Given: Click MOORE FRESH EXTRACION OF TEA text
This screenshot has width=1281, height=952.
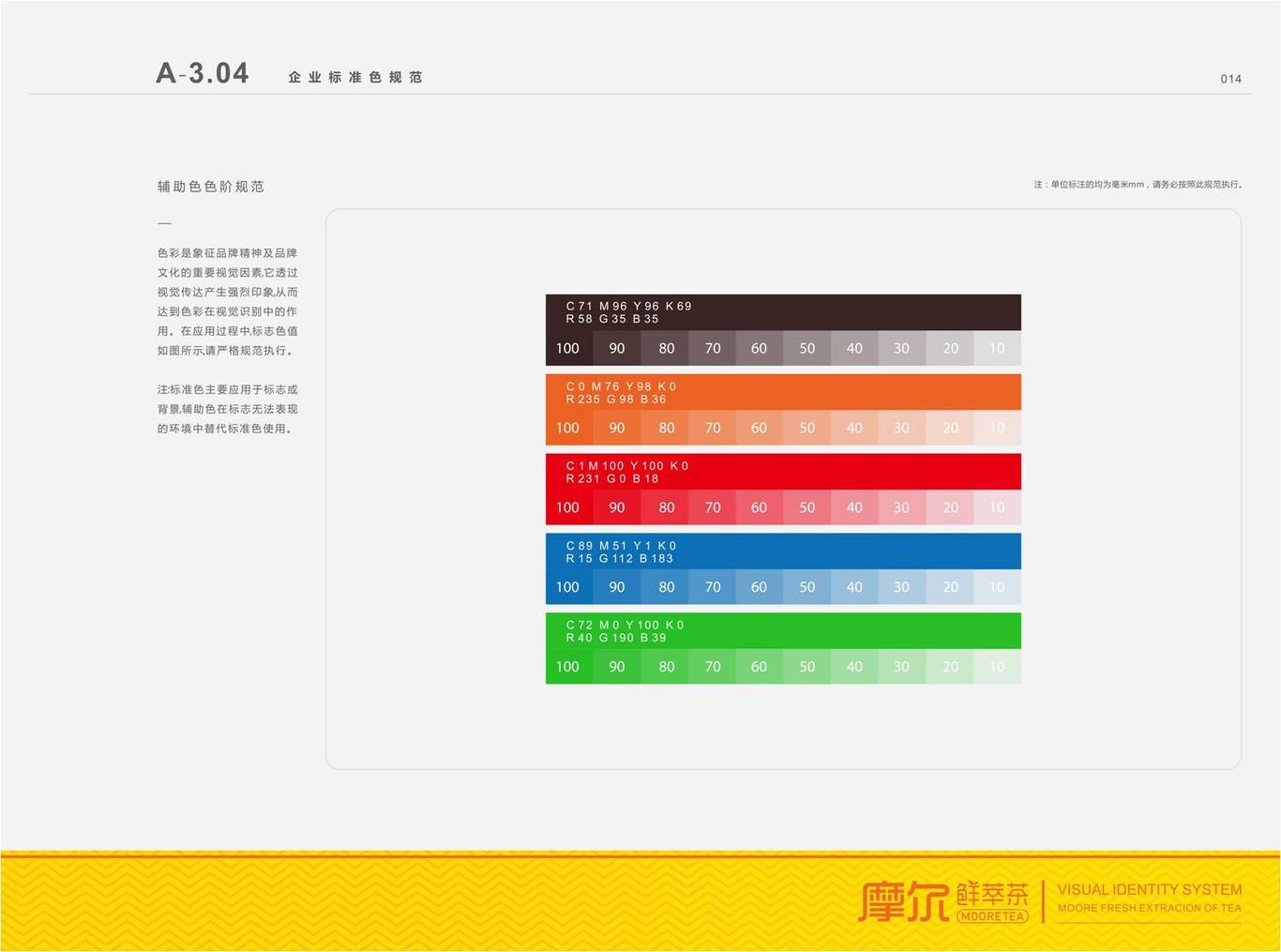Looking at the screenshot, I should click(1150, 908).
